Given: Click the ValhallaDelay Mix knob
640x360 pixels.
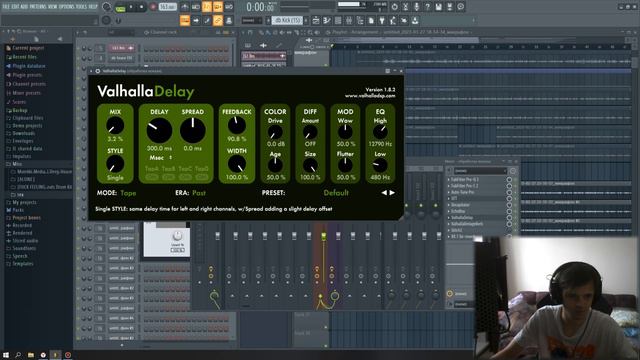Looking at the screenshot, I should pyautogui.click(x=115, y=125).
